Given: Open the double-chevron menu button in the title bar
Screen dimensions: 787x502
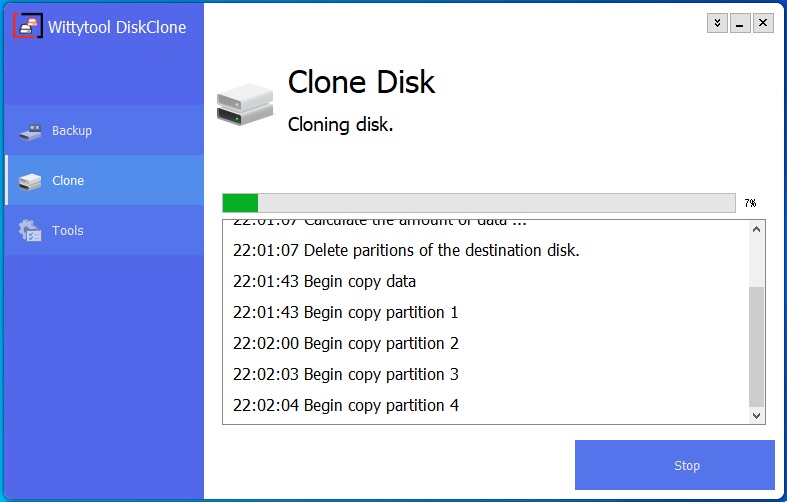Looking at the screenshot, I should (x=717, y=23).
